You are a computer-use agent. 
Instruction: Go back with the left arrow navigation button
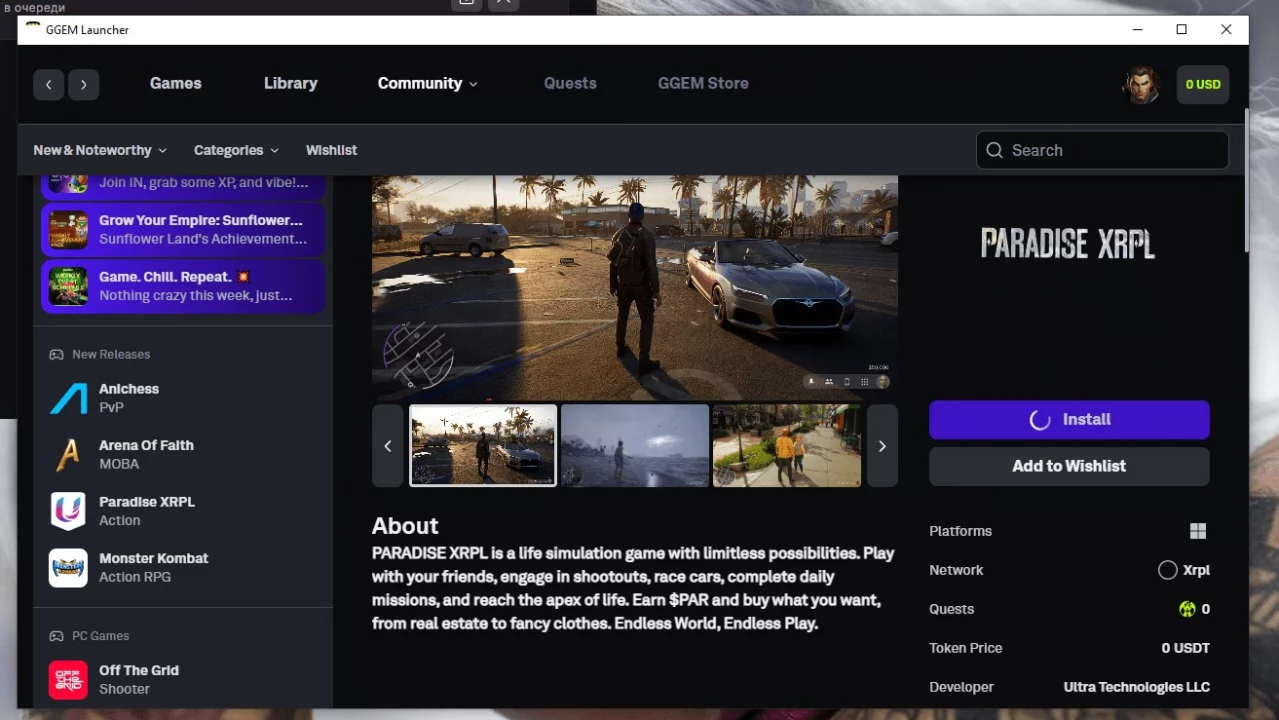pos(48,84)
